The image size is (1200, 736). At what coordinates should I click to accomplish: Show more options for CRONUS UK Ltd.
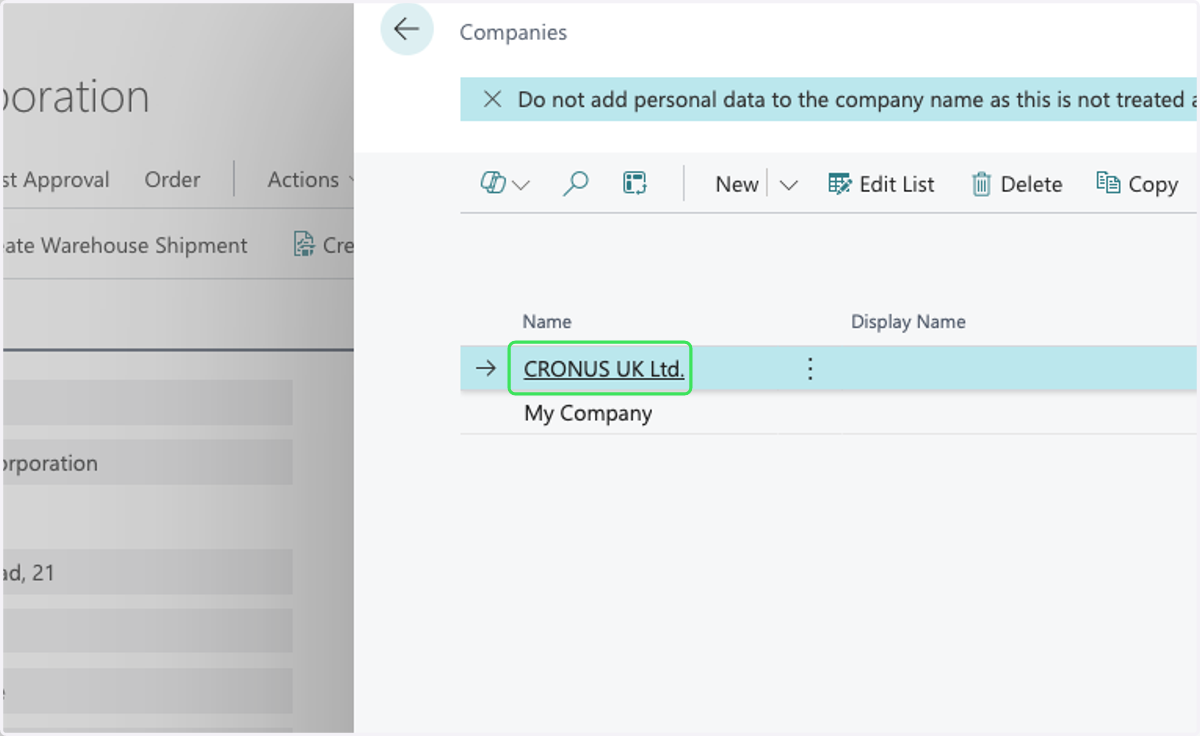tap(810, 369)
